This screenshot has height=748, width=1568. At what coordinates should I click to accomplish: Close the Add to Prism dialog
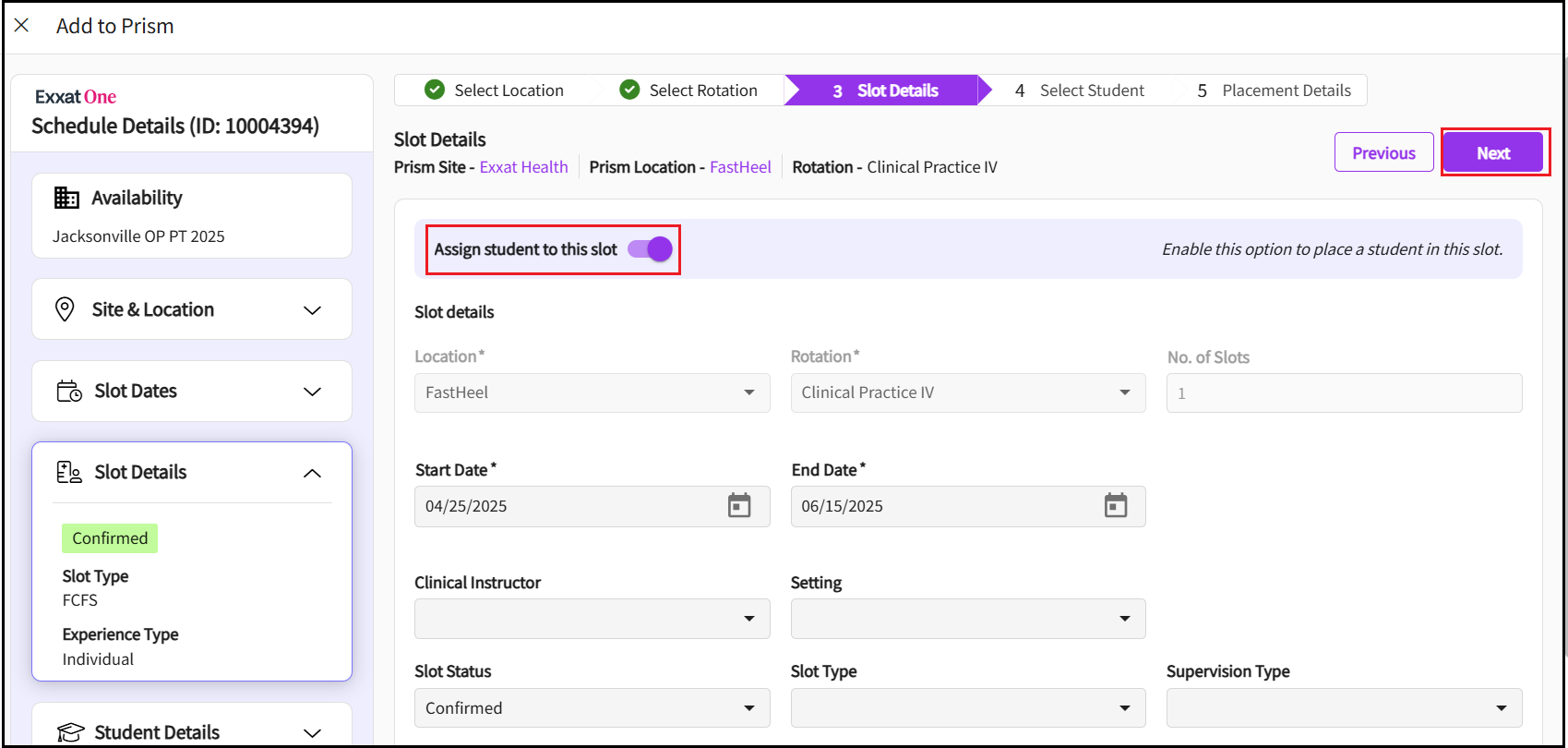[22, 26]
